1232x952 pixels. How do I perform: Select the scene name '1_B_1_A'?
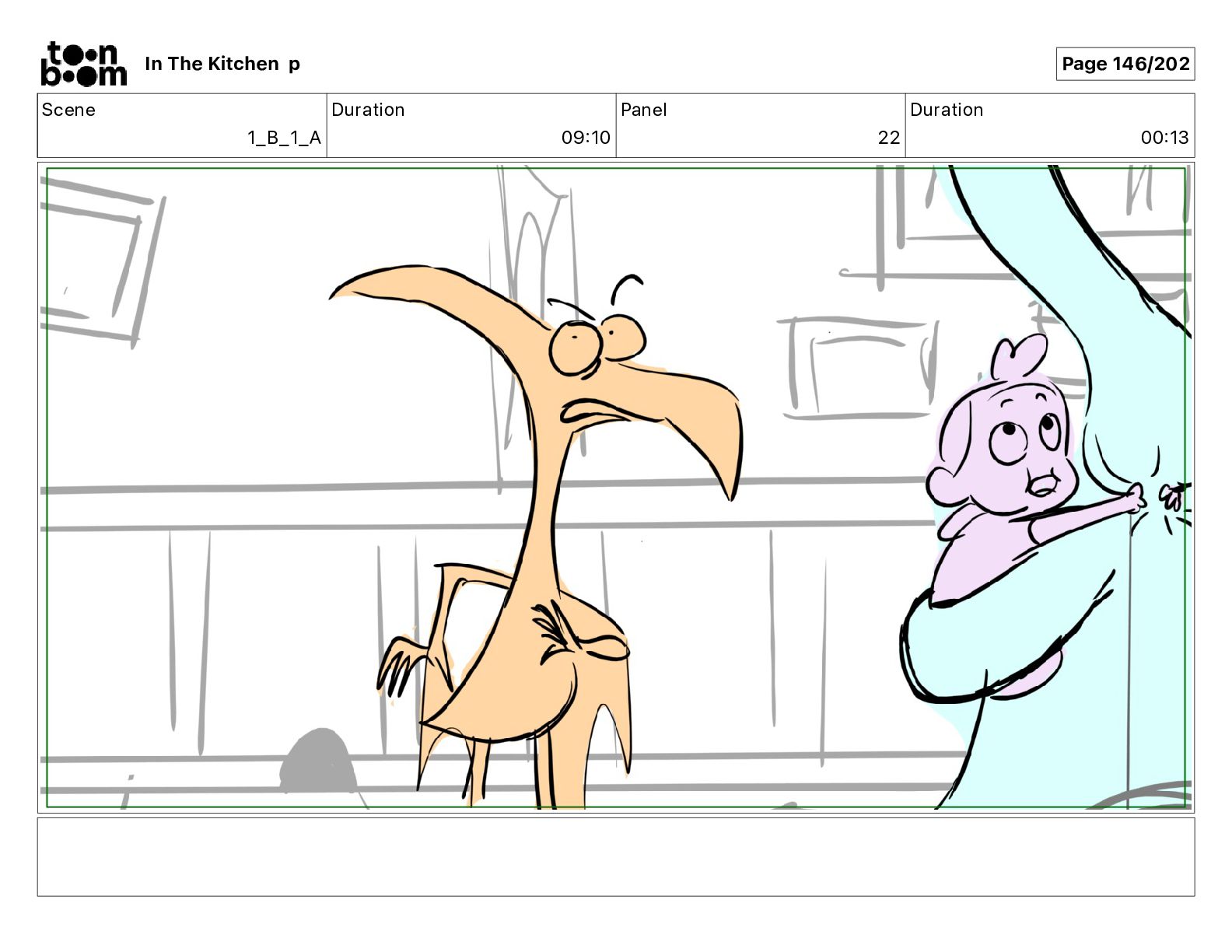(284, 138)
